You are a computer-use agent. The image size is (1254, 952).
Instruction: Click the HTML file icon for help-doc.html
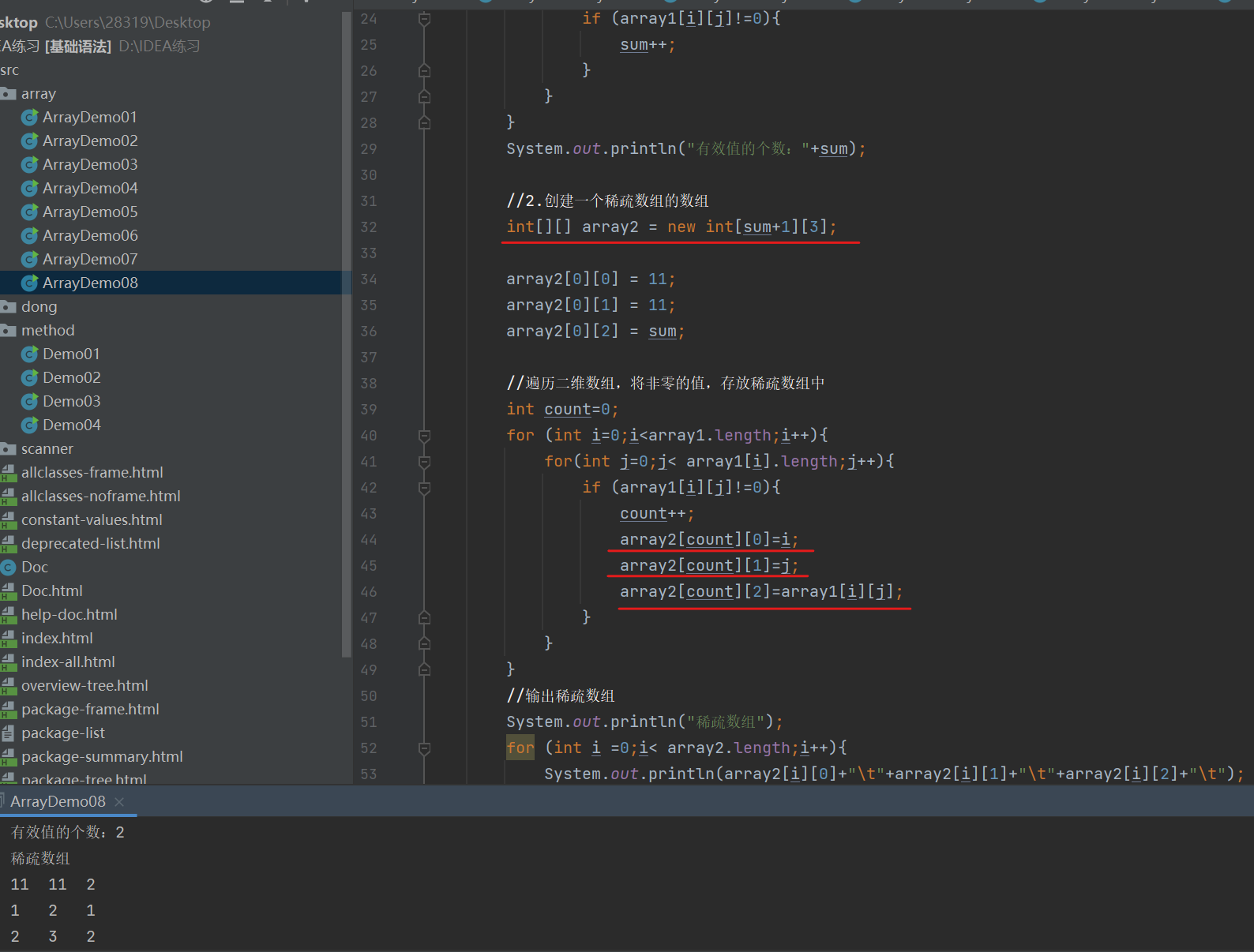point(9,615)
